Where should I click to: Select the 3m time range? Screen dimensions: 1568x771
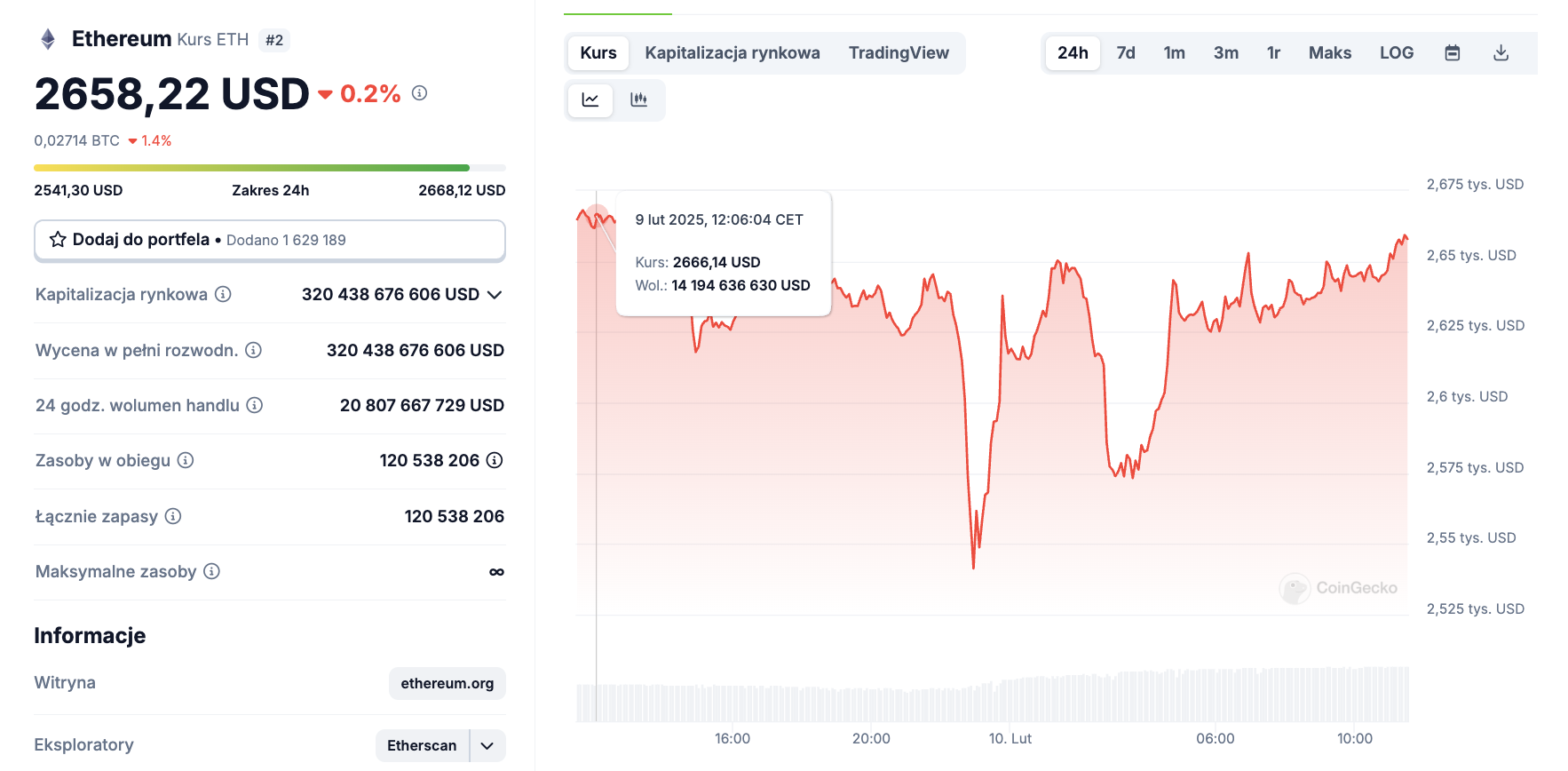(1226, 53)
